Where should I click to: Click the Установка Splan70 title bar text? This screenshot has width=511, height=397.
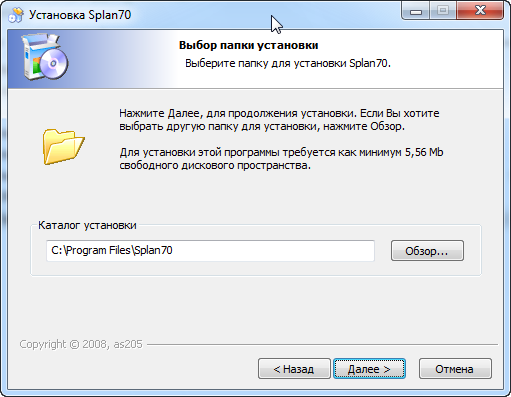80,15
